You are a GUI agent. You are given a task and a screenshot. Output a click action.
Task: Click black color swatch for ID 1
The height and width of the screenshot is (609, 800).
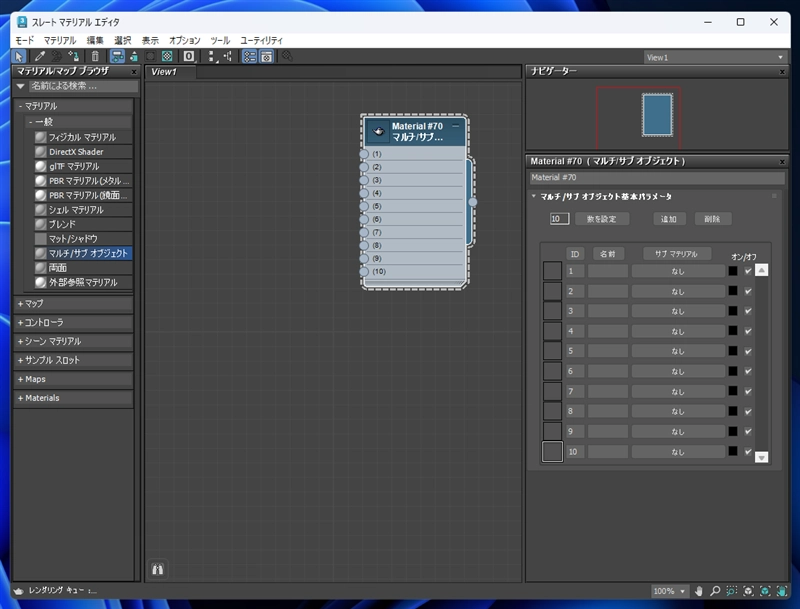tap(733, 271)
